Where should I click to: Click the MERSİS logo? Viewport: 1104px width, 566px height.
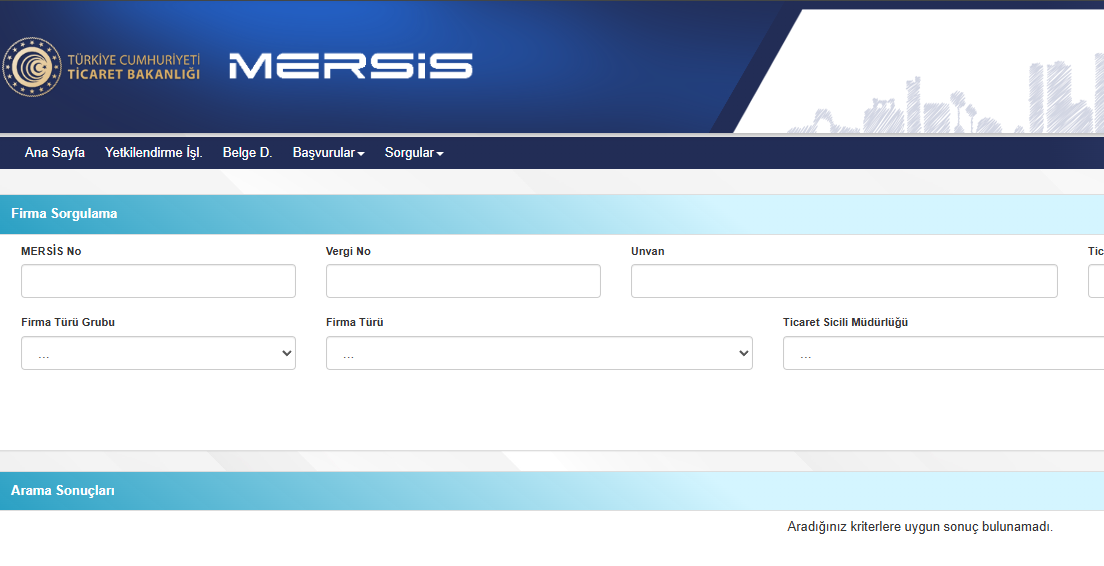point(351,65)
